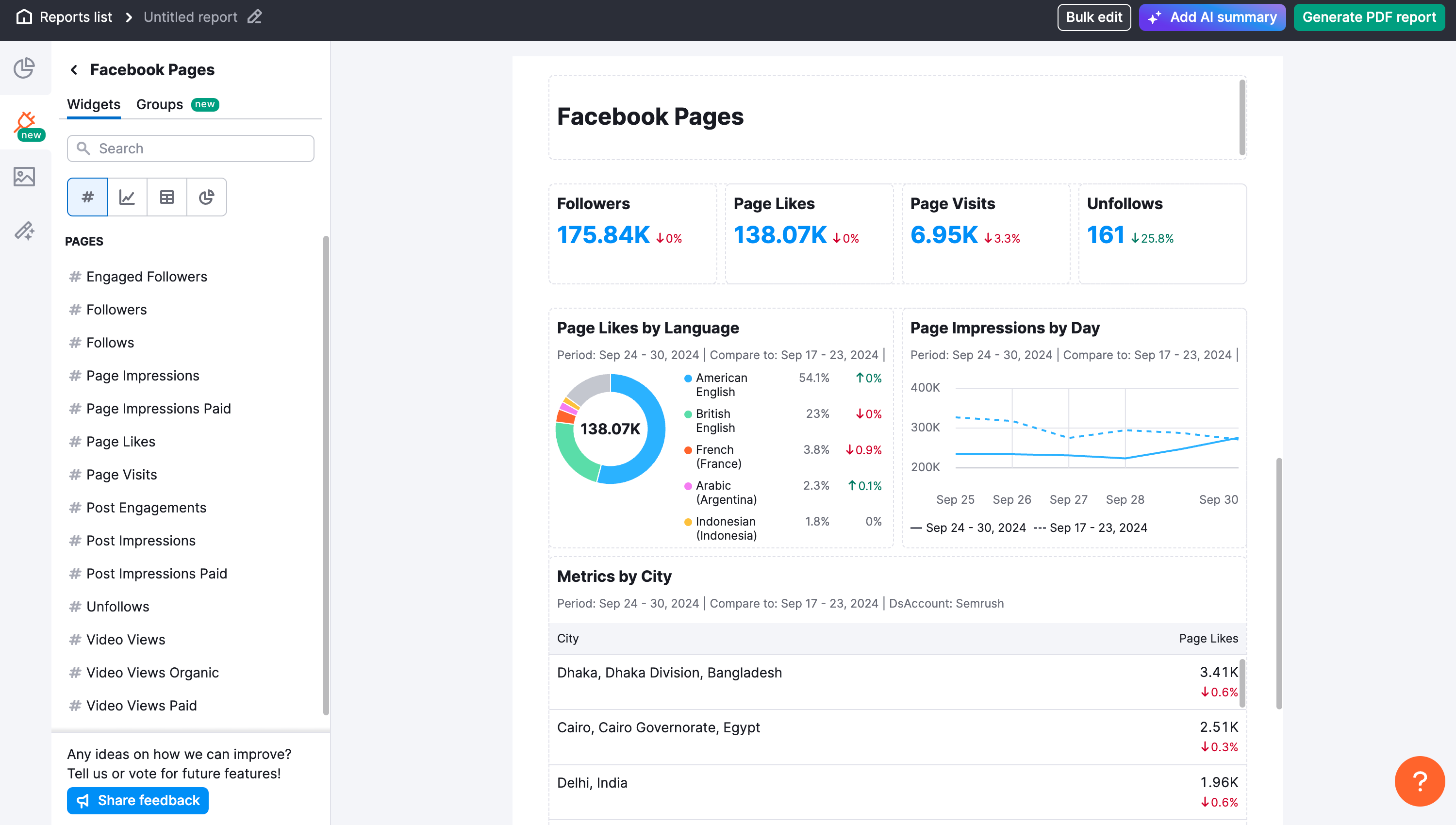This screenshot has height=825, width=1456.
Task: Filter widgets by table type
Action: [x=166, y=197]
